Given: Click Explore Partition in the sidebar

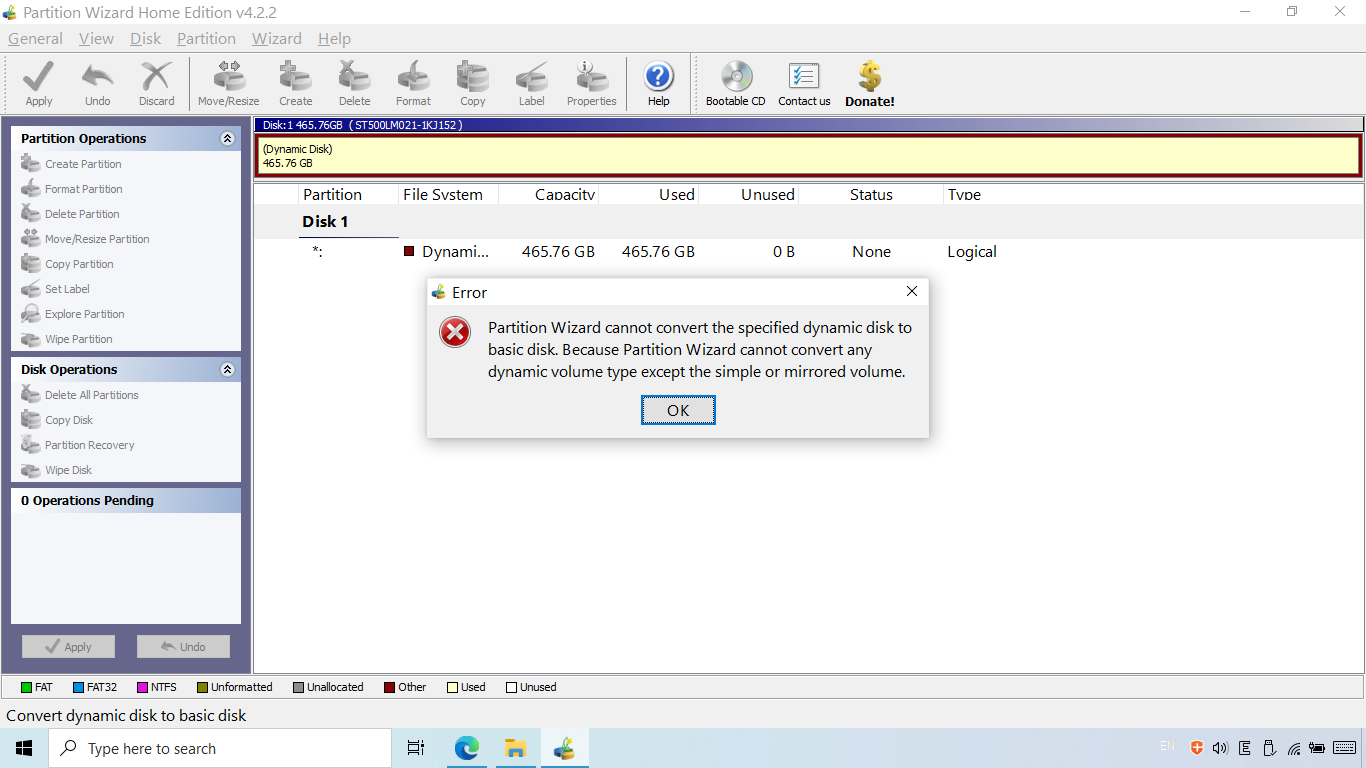Looking at the screenshot, I should click(85, 314).
